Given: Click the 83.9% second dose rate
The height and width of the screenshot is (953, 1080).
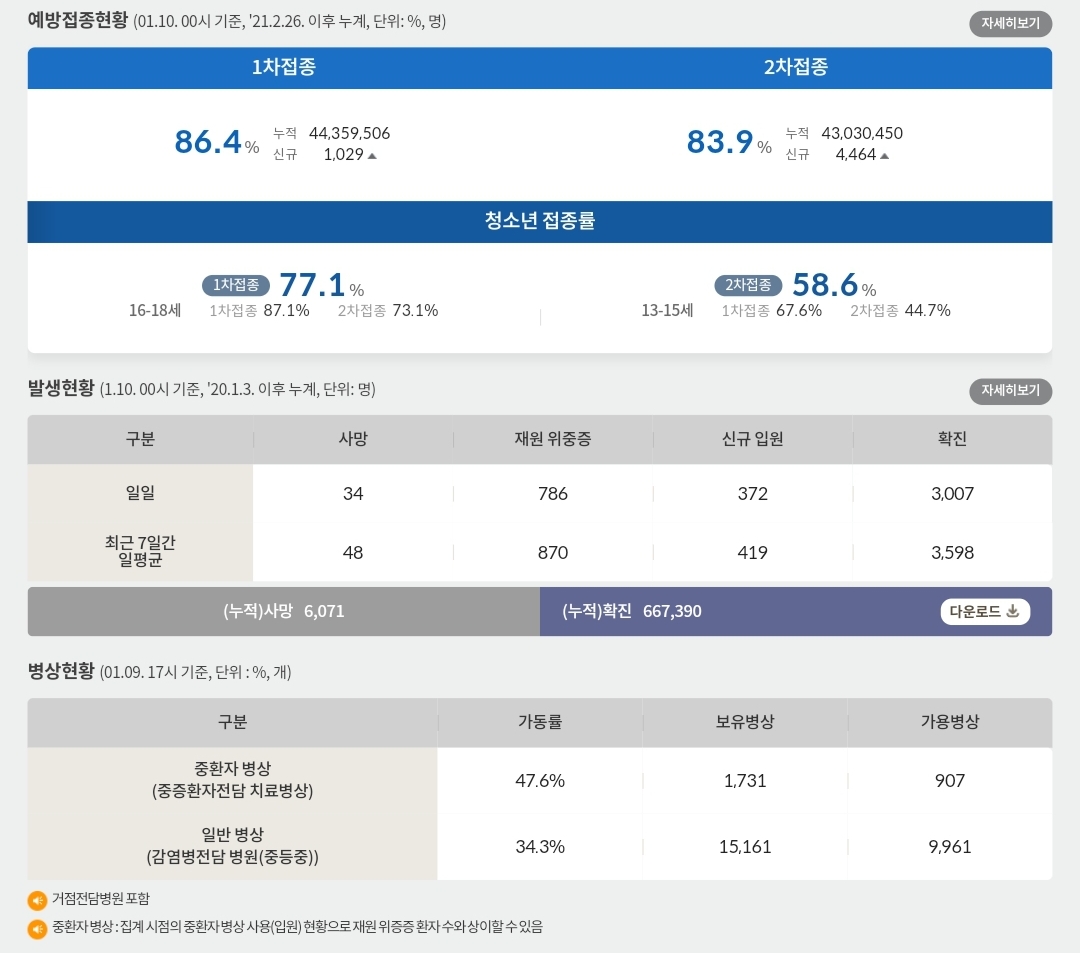Looking at the screenshot, I should click(729, 143).
